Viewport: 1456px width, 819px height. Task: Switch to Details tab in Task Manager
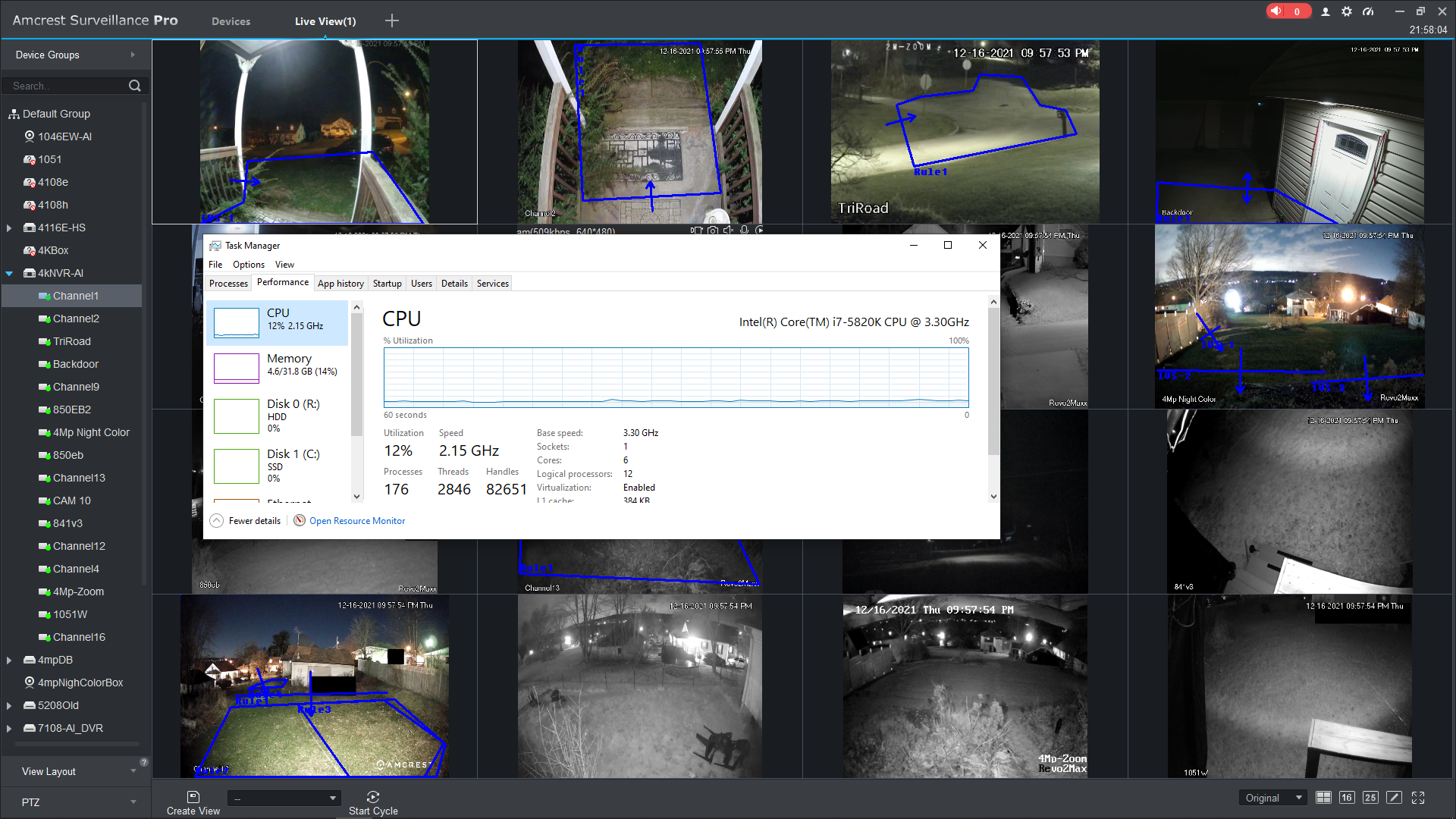click(454, 284)
